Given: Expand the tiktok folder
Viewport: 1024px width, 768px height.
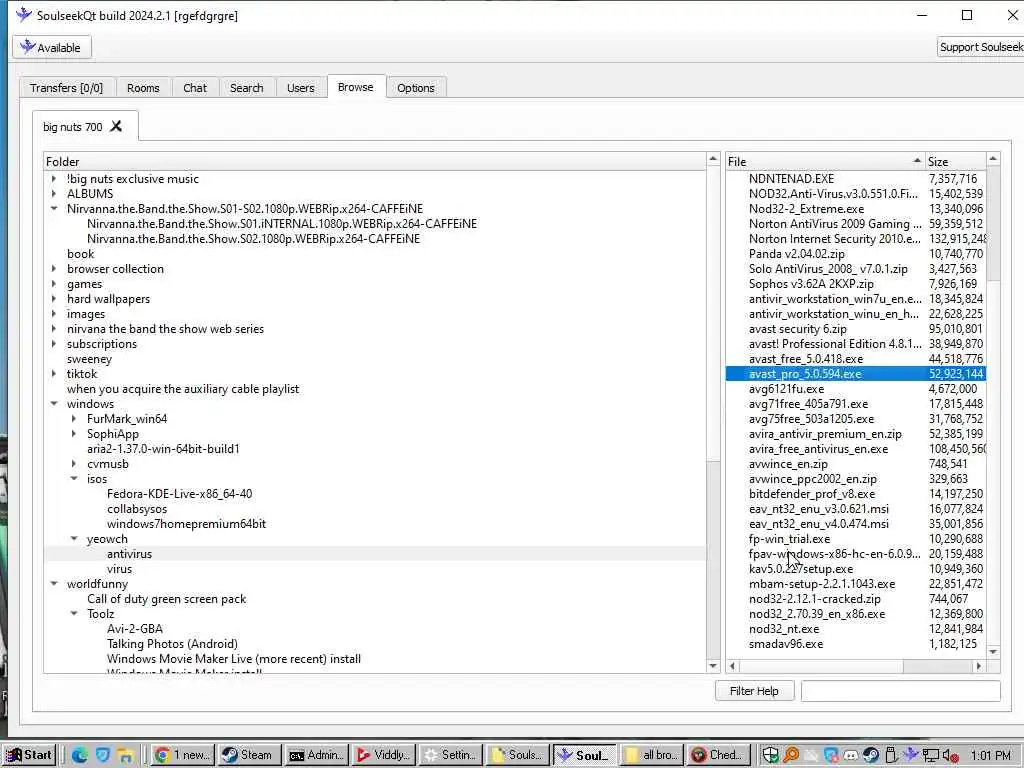Looking at the screenshot, I should pos(54,374).
